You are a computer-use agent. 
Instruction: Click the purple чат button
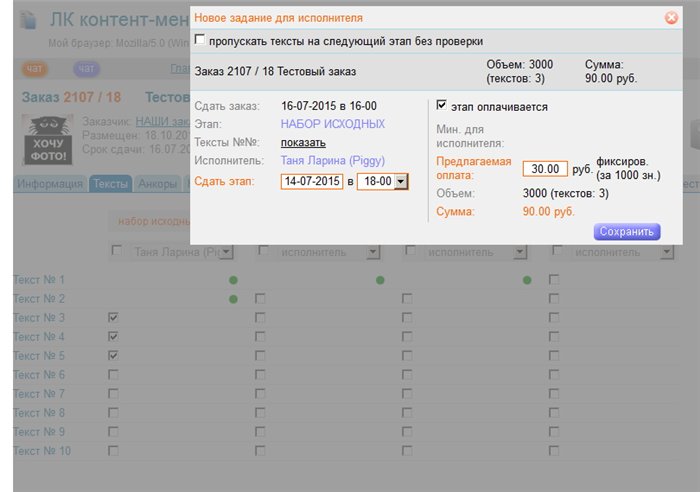click(x=87, y=69)
